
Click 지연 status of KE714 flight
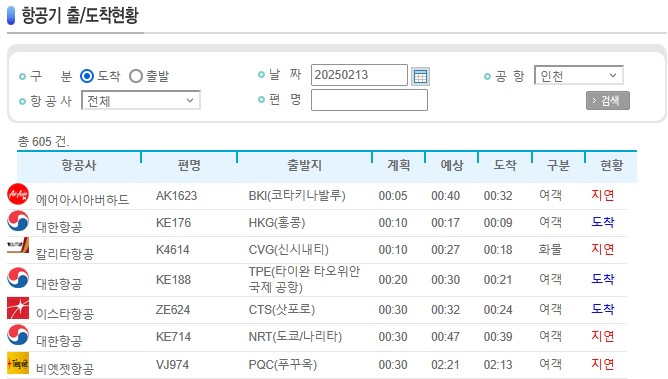pyautogui.click(x=602, y=336)
